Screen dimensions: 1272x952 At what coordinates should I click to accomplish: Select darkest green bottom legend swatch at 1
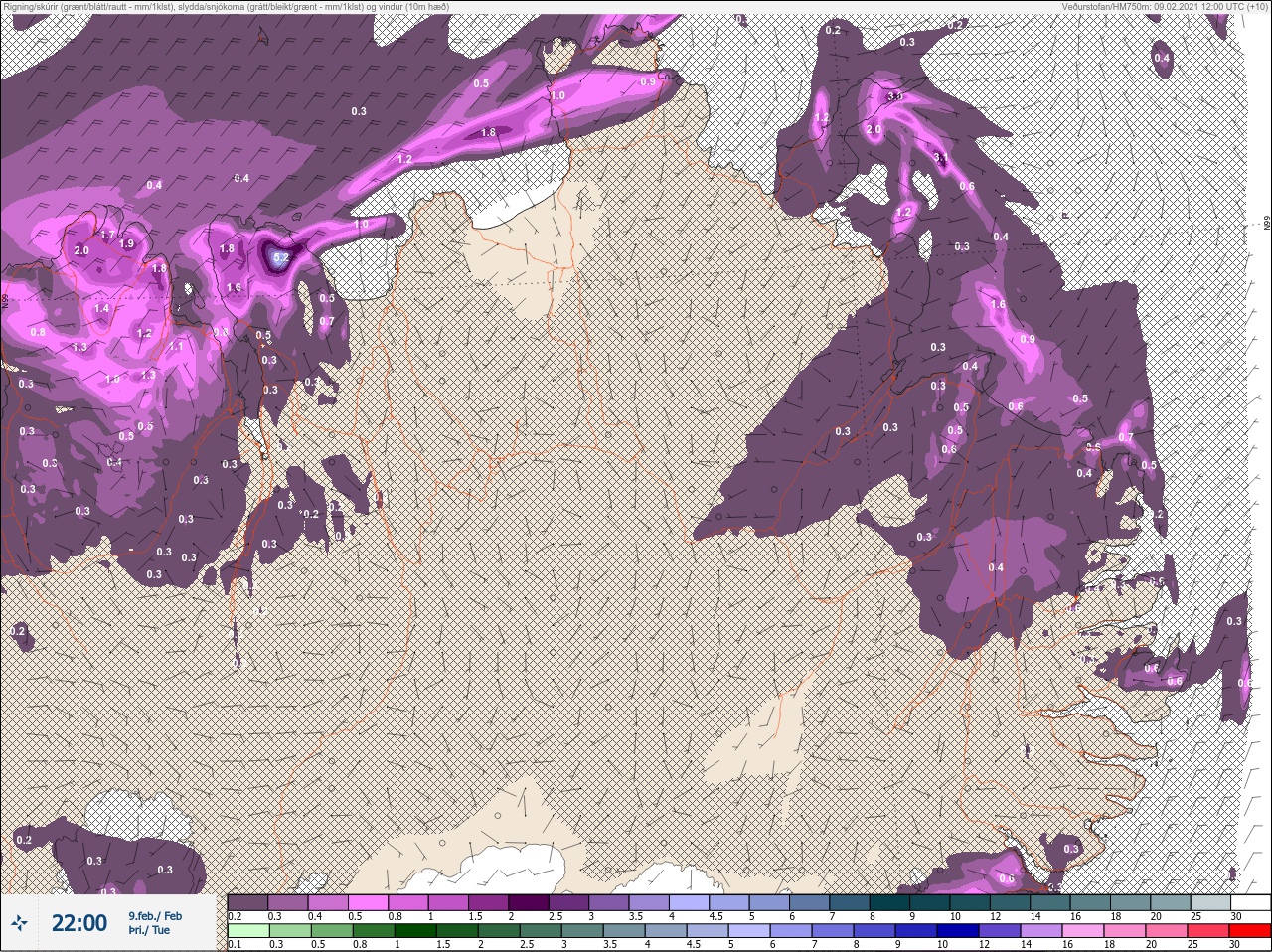[x=415, y=931]
